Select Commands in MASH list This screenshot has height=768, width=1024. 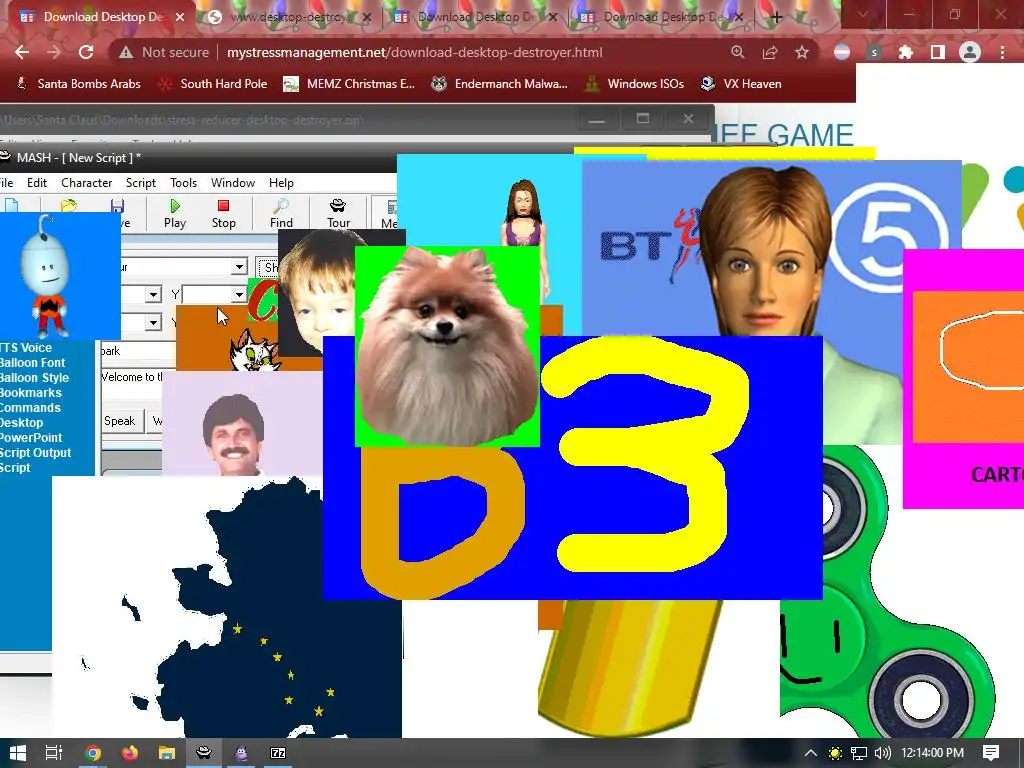click(x=30, y=408)
